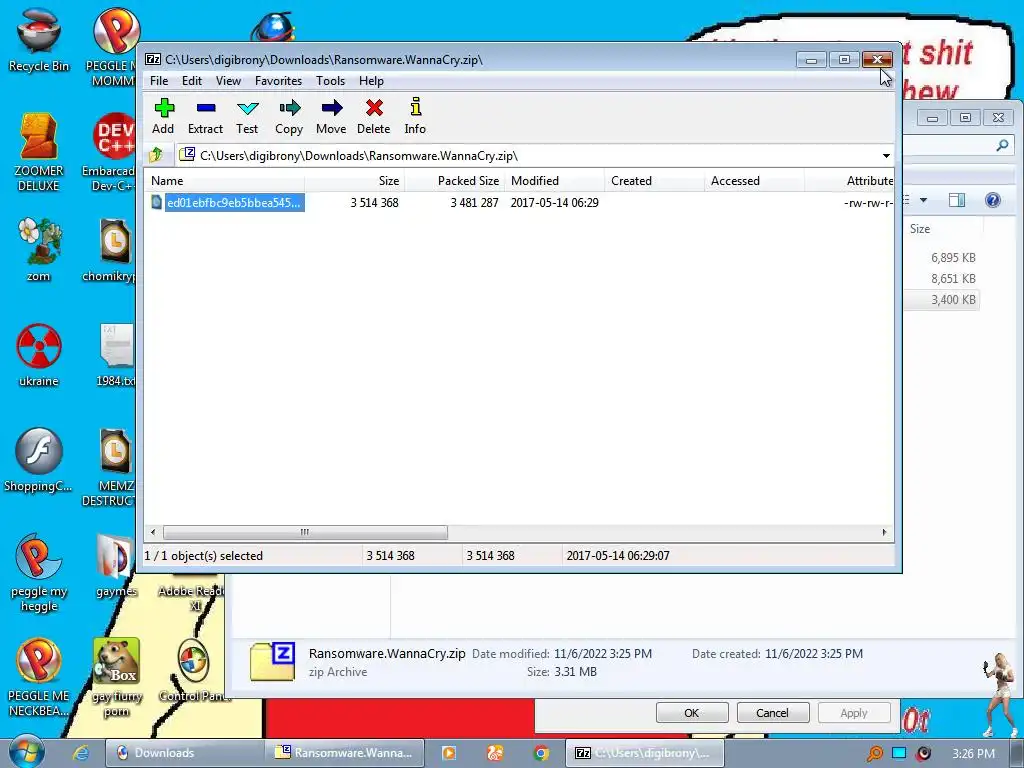Expand the address path dropdown
This screenshot has width=1024, height=768.
tap(886, 156)
